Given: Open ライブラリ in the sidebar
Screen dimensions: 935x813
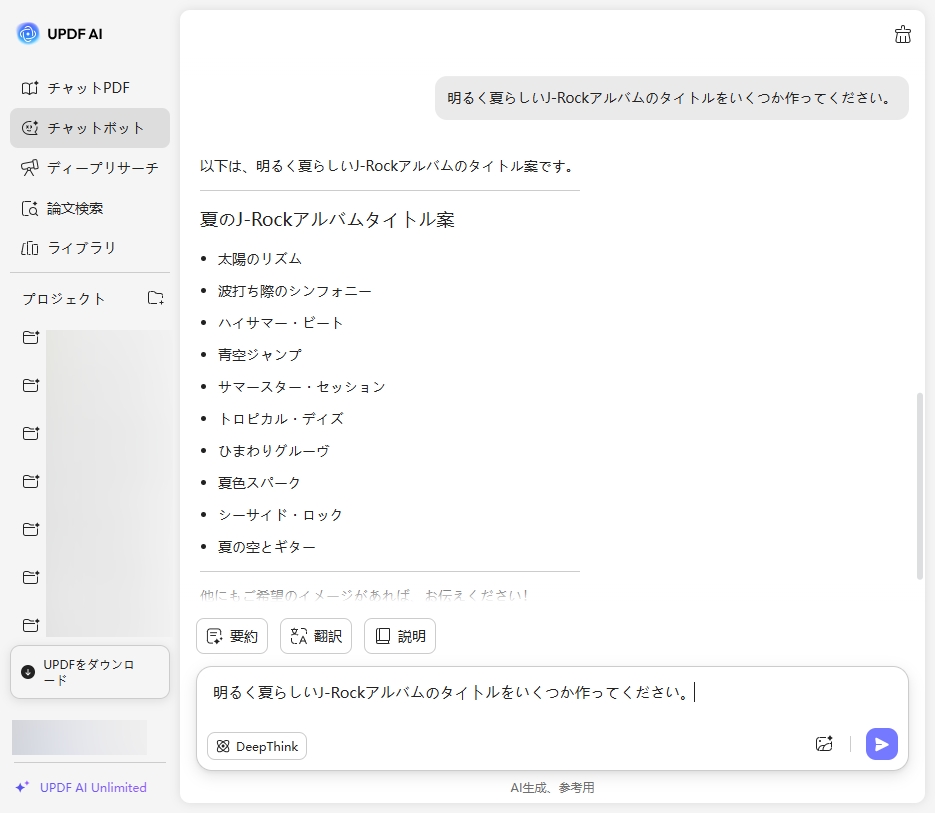Looking at the screenshot, I should tap(89, 248).
